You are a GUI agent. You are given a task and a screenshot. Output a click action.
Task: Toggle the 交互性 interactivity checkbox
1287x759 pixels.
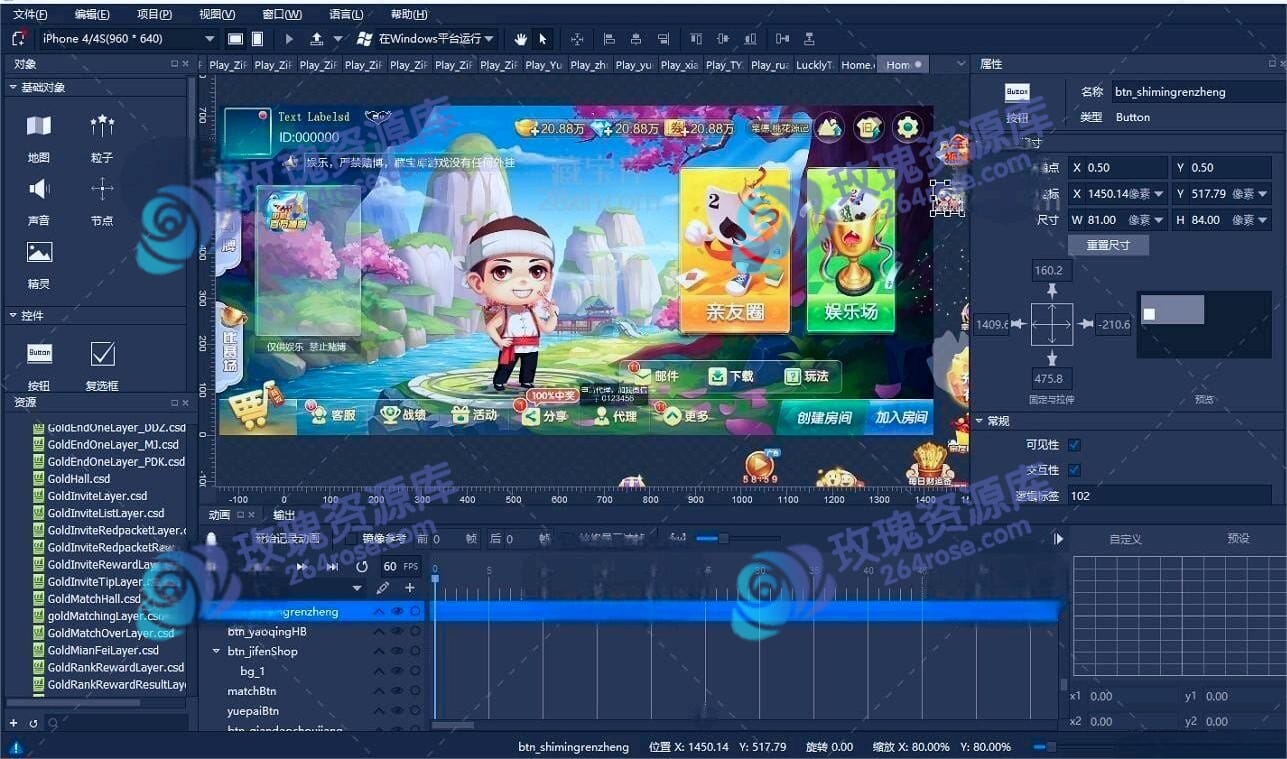coord(1074,470)
